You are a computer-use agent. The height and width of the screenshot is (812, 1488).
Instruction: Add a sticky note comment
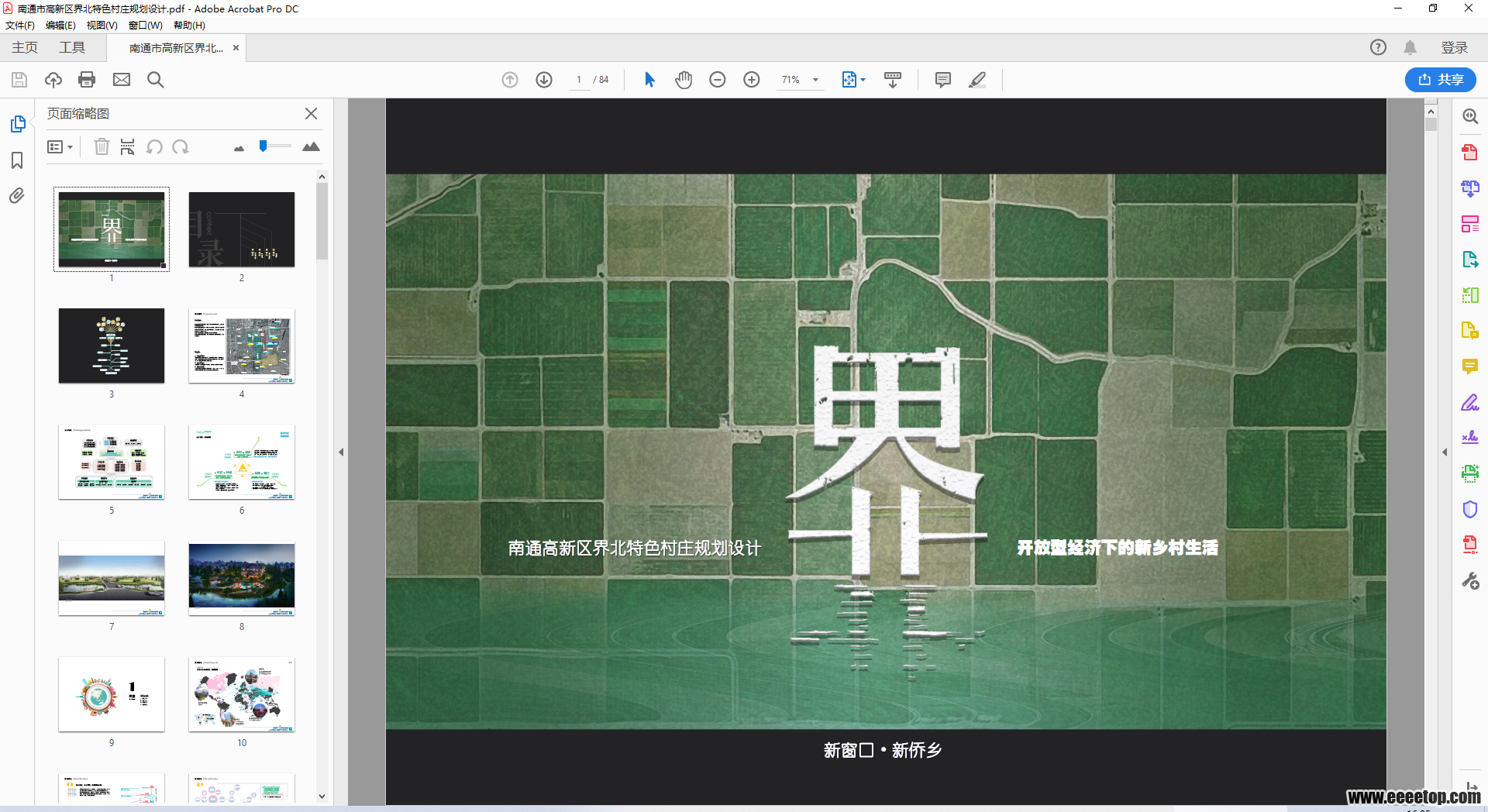click(x=943, y=80)
